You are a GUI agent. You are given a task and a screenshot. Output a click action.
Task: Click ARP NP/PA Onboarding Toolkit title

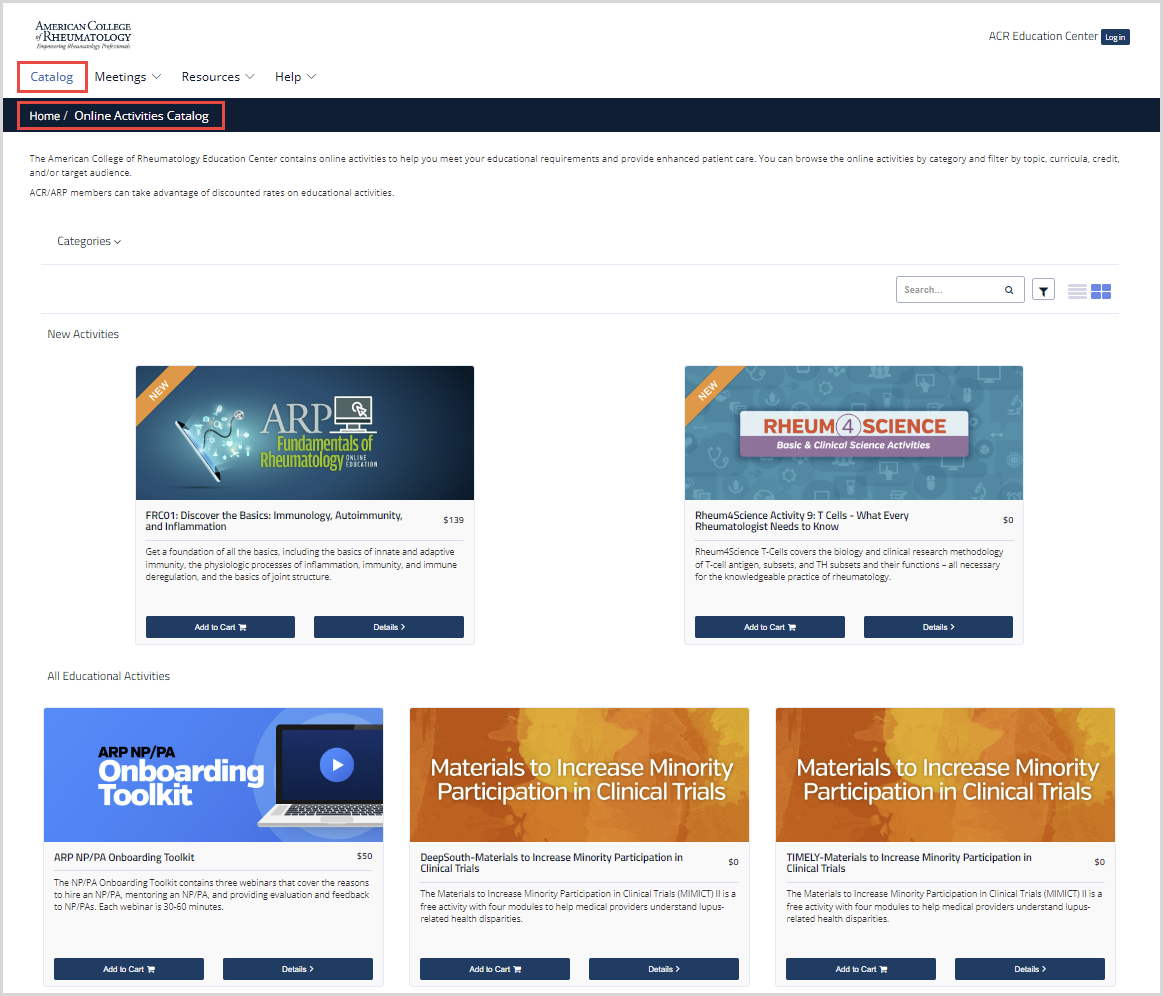coord(124,857)
